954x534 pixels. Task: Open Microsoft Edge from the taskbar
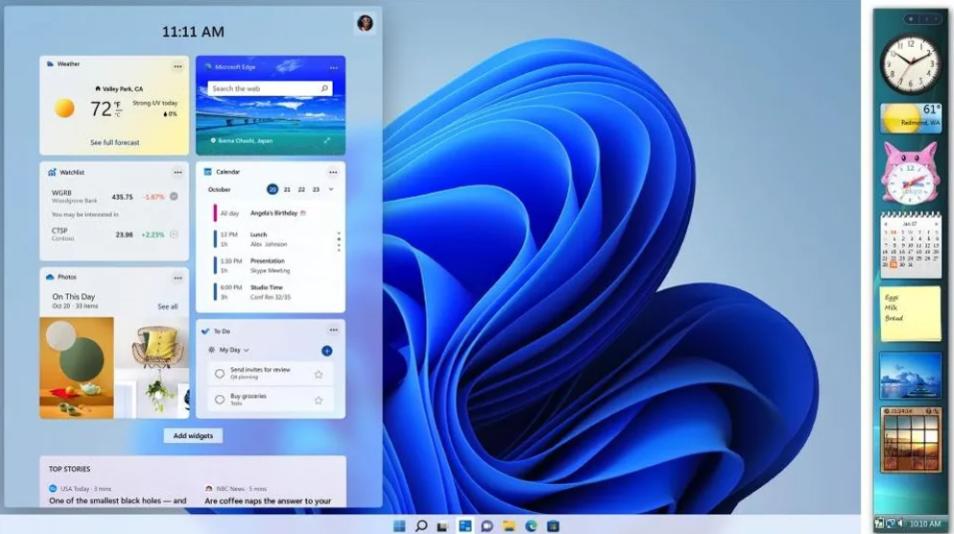(x=531, y=525)
